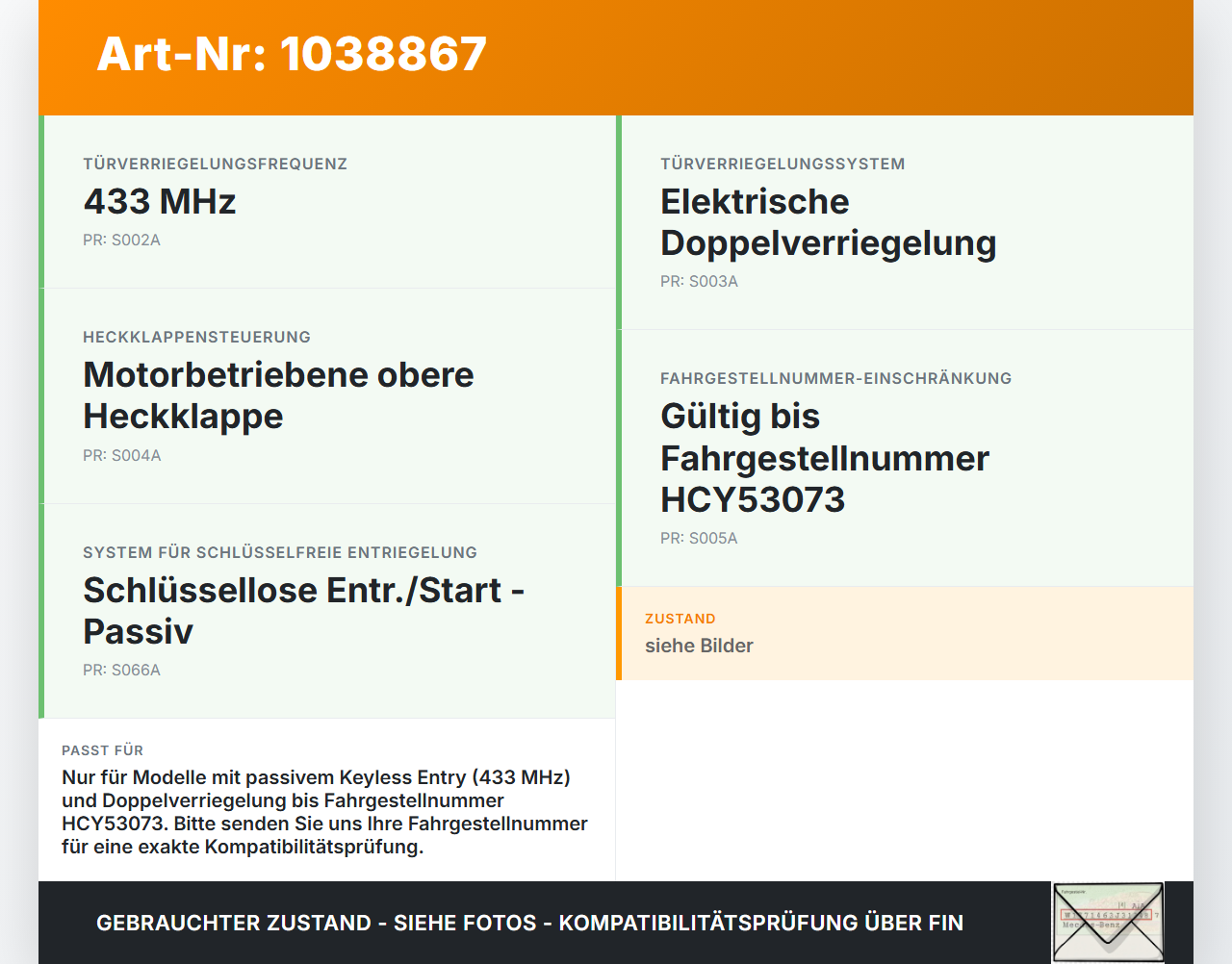Select Gültig bis Fahrgestellnummer HCY53073 text

tap(825, 458)
